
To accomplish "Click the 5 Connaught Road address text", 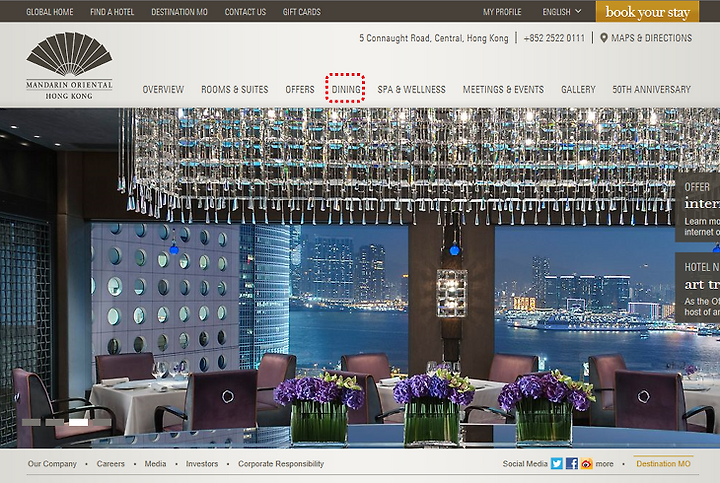I will click(x=434, y=38).
